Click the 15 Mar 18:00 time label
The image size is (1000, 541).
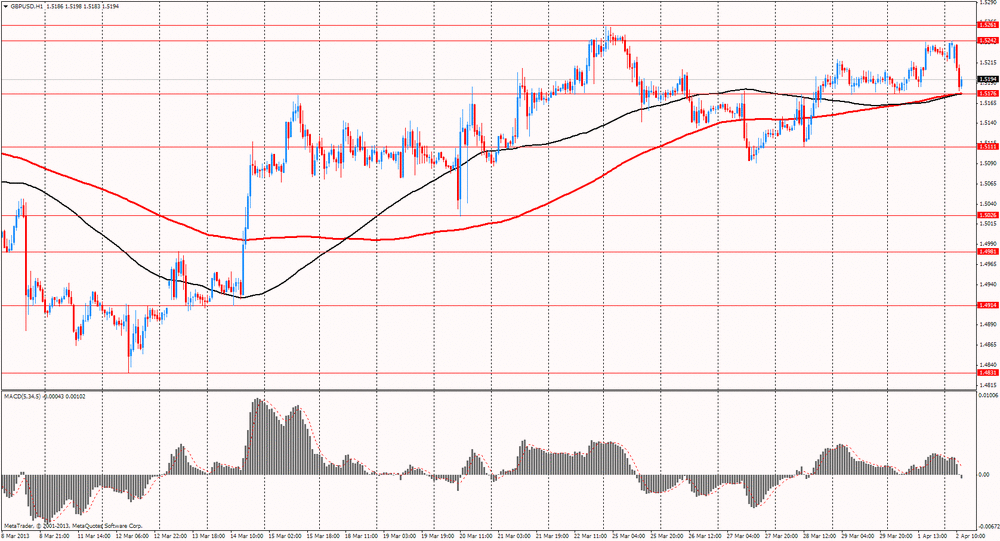point(323,536)
